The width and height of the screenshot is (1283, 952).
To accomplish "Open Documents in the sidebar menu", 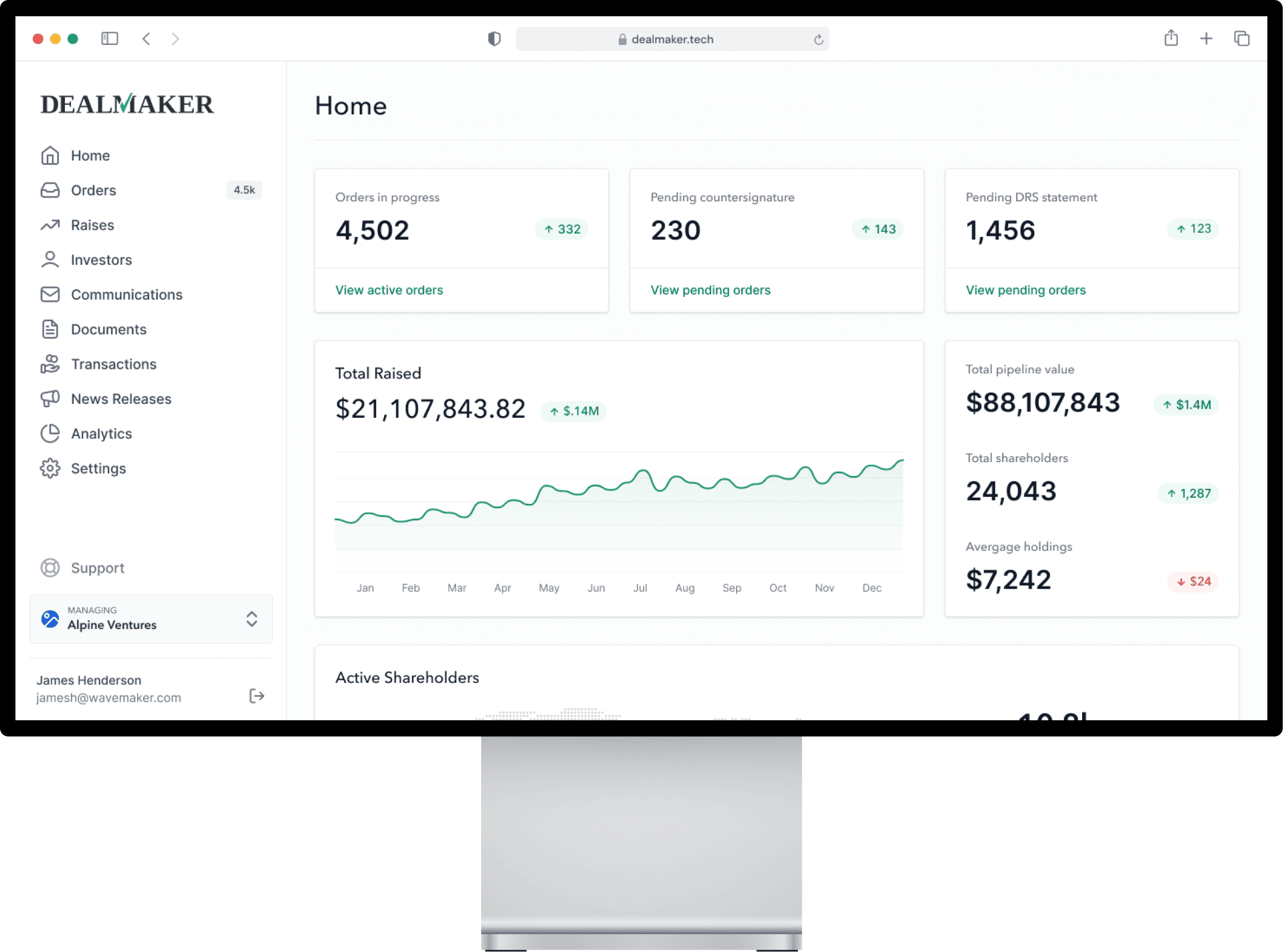I will click(x=109, y=329).
